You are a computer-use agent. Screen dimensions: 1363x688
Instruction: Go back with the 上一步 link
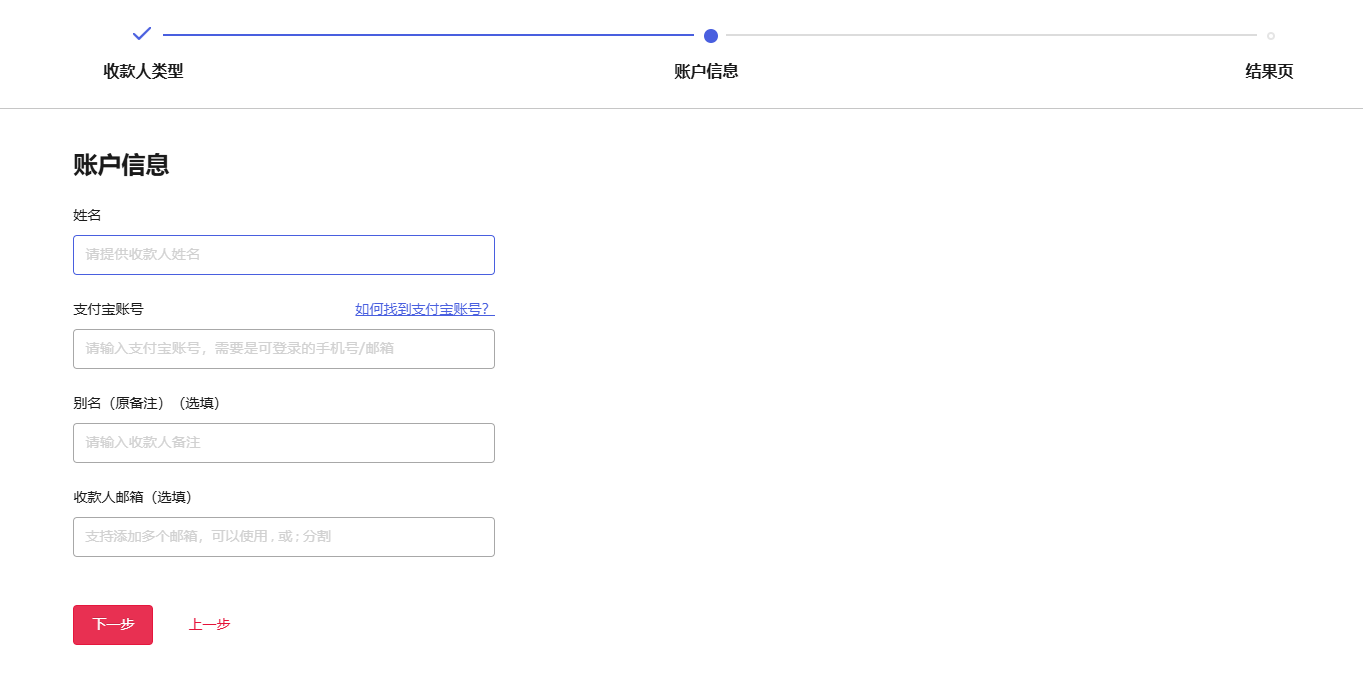click(210, 625)
